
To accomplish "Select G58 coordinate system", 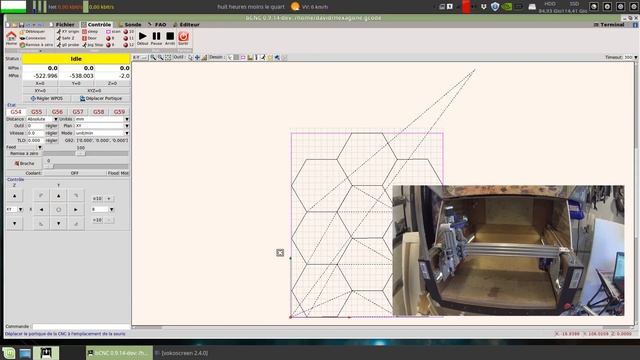I will (x=98, y=111).
